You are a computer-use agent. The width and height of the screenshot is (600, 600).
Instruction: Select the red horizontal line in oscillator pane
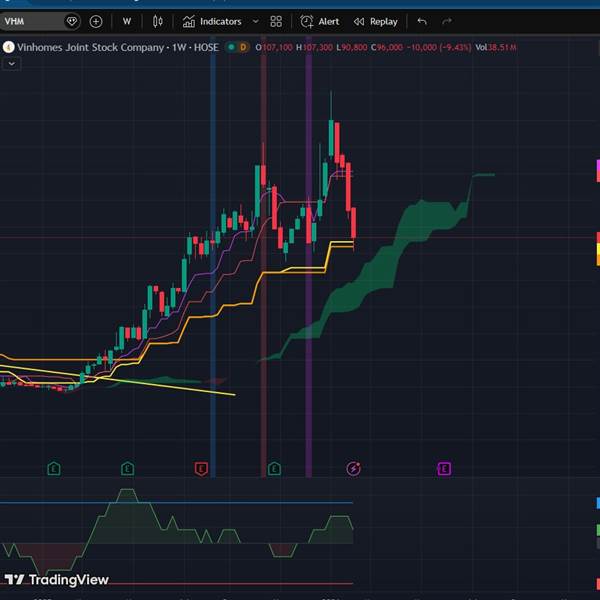(230, 584)
